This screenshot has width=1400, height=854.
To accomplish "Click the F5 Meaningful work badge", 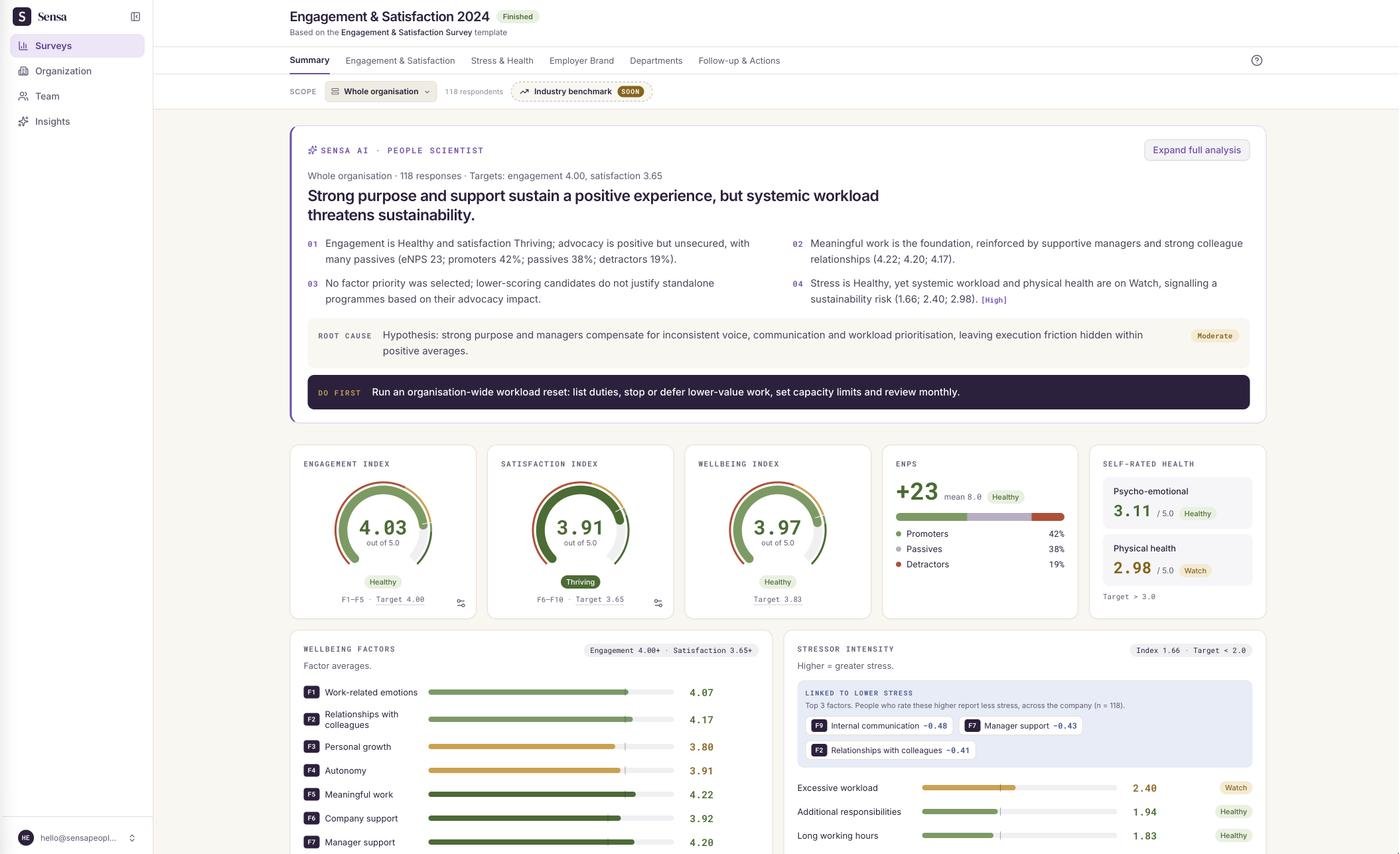I will click(x=311, y=795).
